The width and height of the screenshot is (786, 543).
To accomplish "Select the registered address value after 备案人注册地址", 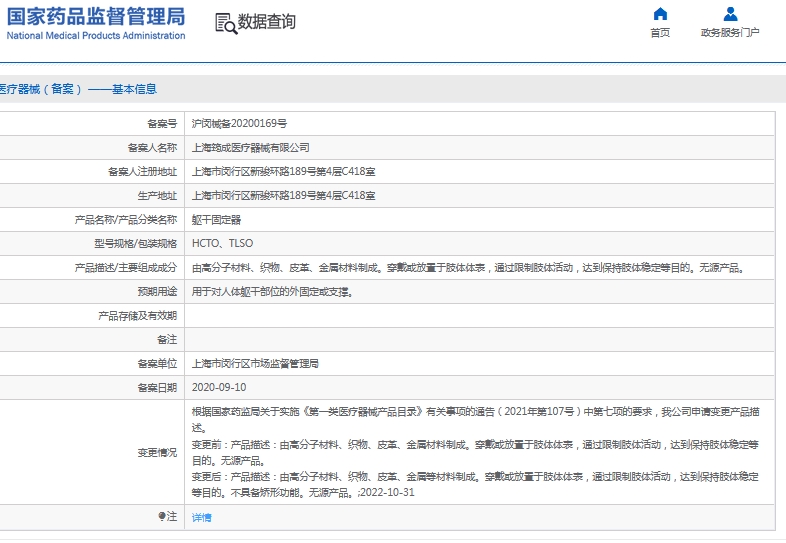I will [x=283, y=171].
